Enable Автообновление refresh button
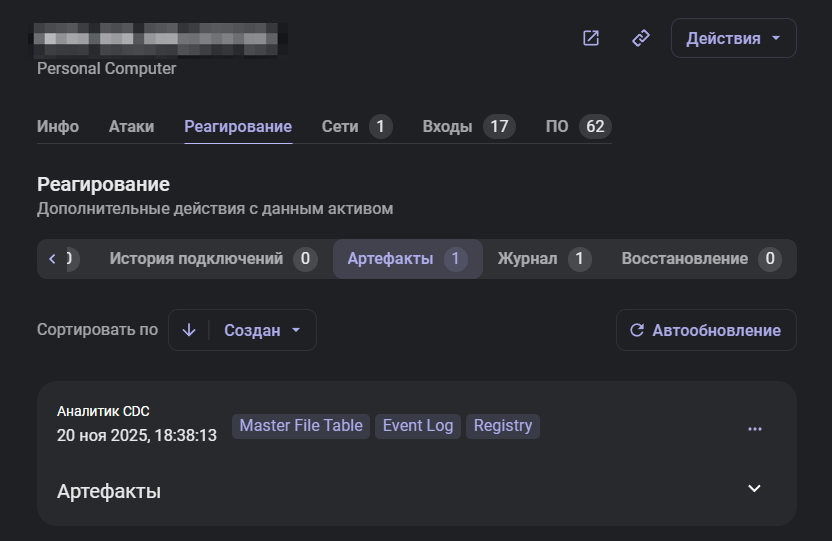This screenshot has width=832, height=541. click(706, 330)
